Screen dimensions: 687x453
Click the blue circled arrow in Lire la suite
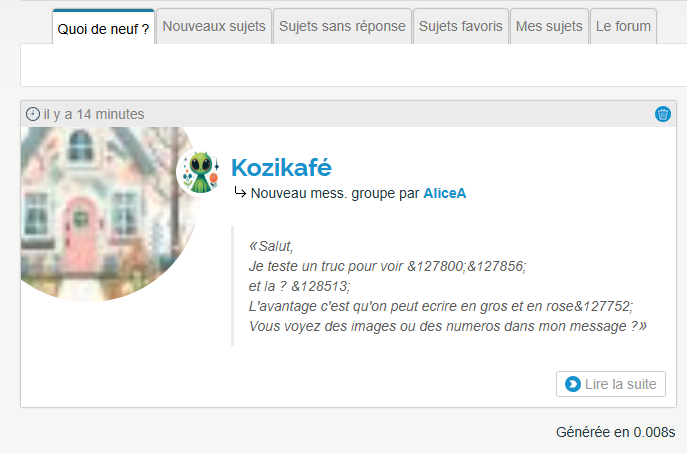pyautogui.click(x=573, y=384)
